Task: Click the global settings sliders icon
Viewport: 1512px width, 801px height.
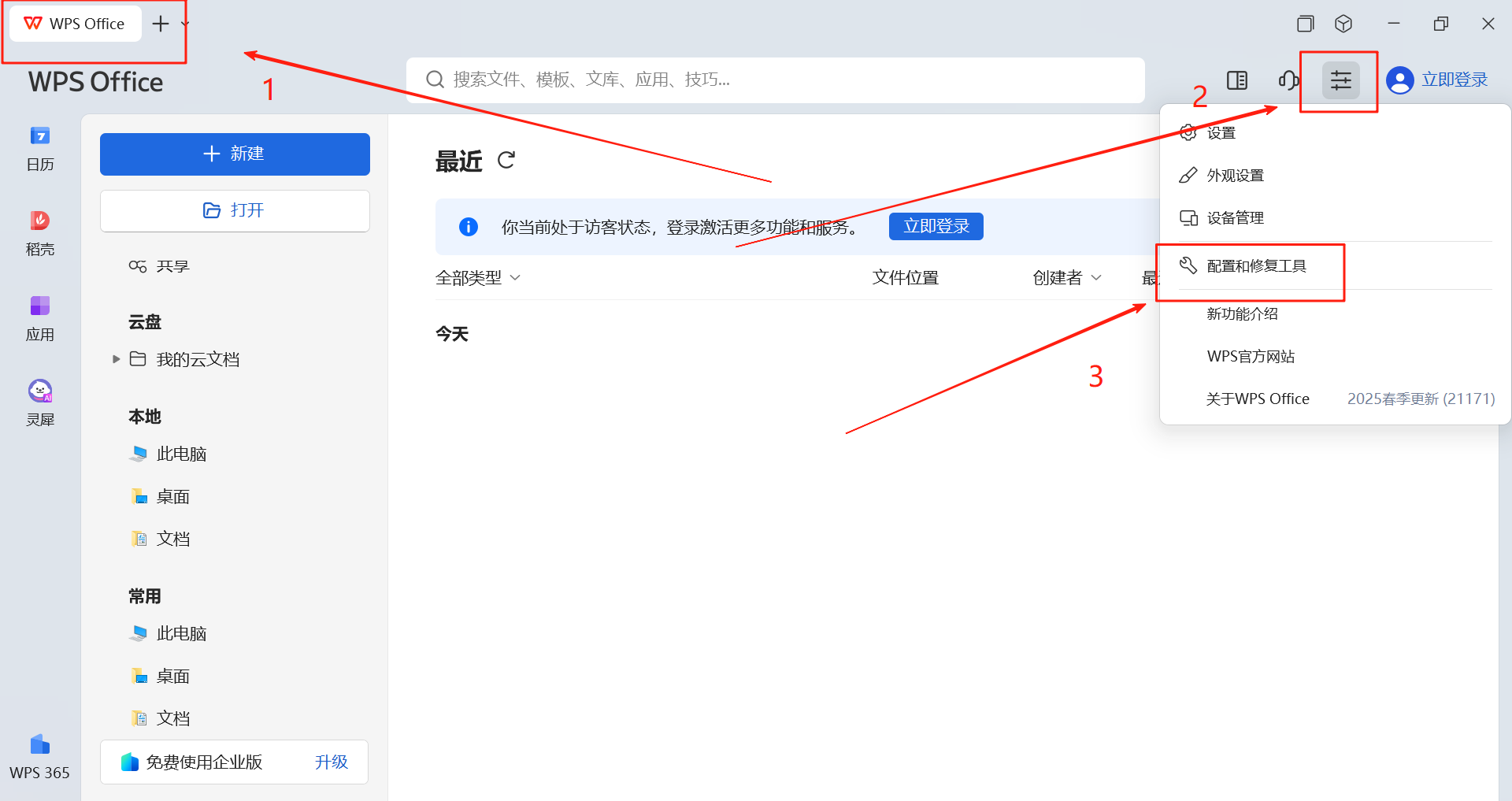Action: (1341, 80)
